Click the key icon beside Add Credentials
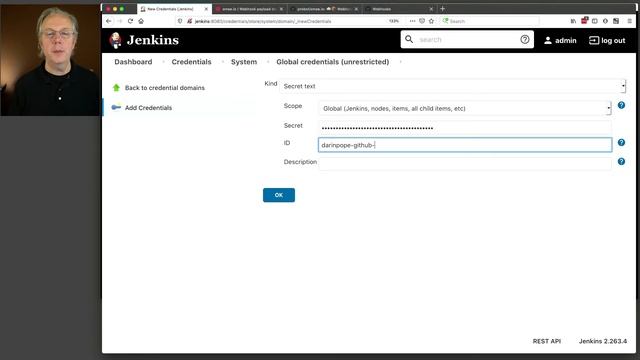This screenshot has height=360, width=640. [116, 107]
